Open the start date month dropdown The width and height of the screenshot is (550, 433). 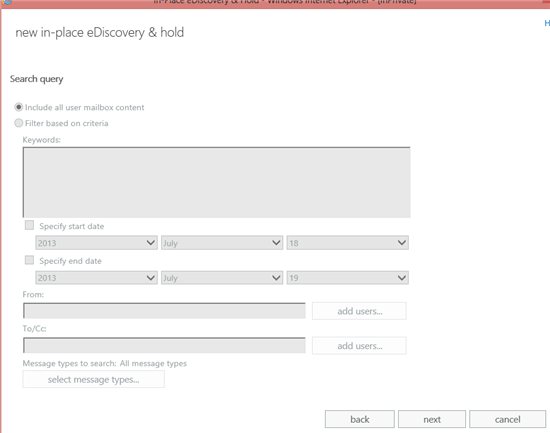[x=222, y=243]
